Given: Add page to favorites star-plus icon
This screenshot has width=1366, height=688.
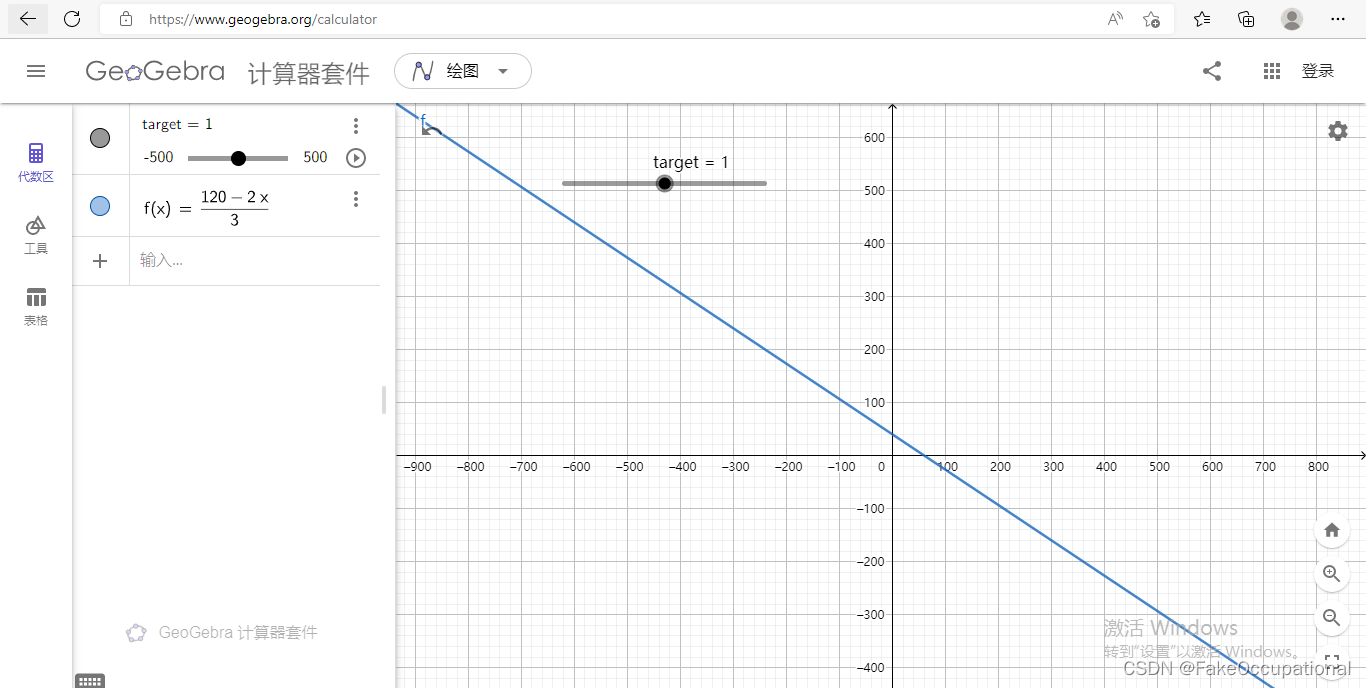Looking at the screenshot, I should point(1151,19).
